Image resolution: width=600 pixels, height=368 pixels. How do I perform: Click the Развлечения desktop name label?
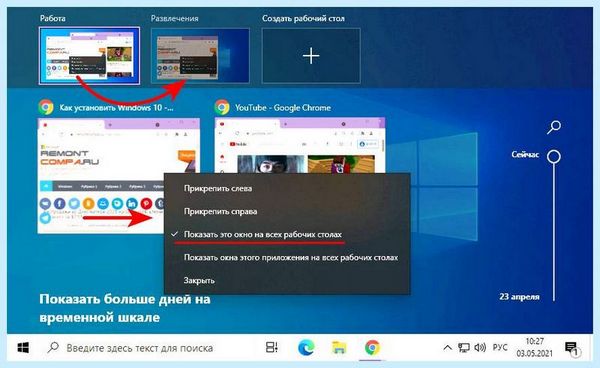click(174, 18)
